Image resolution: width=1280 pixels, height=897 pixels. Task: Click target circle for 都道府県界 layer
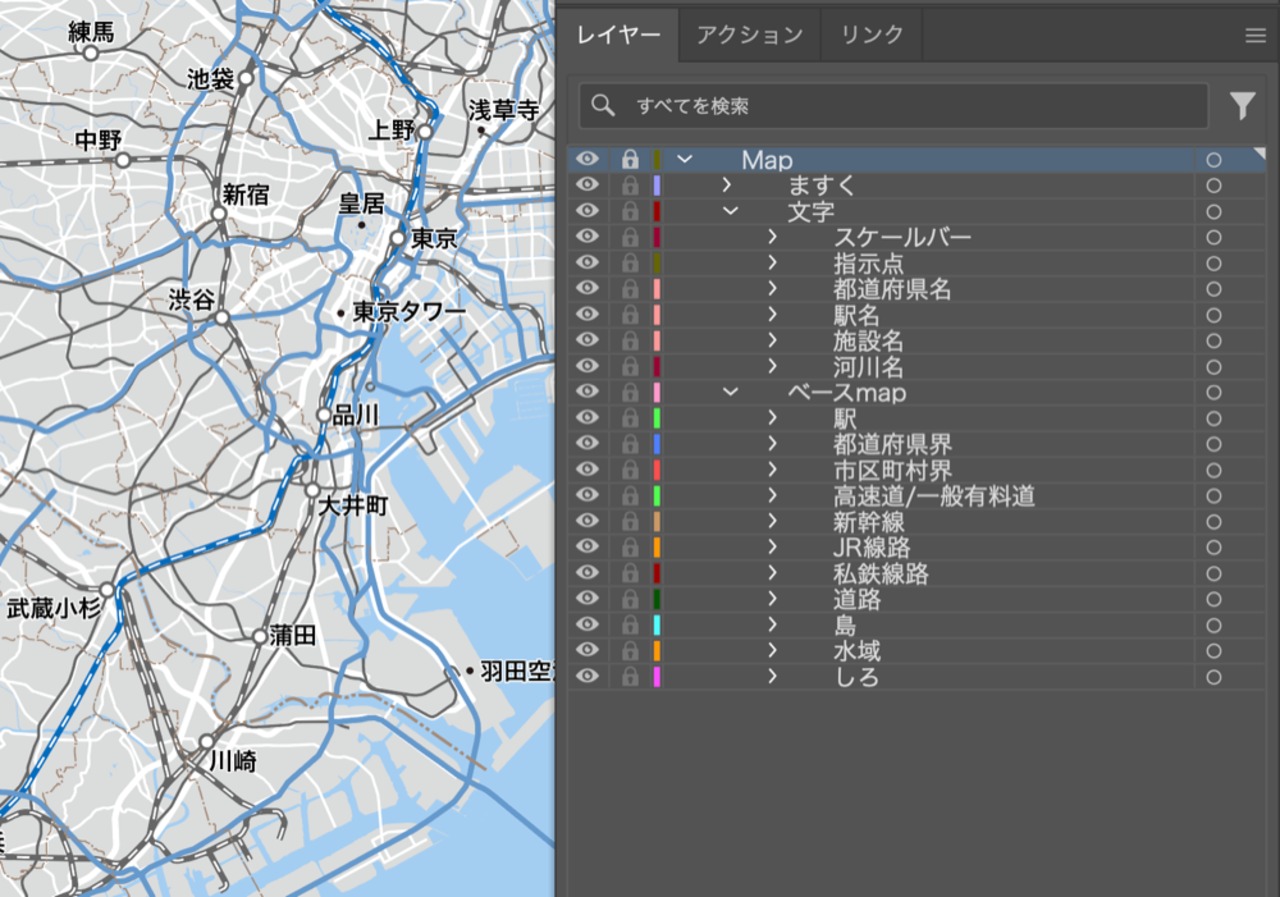click(1214, 444)
